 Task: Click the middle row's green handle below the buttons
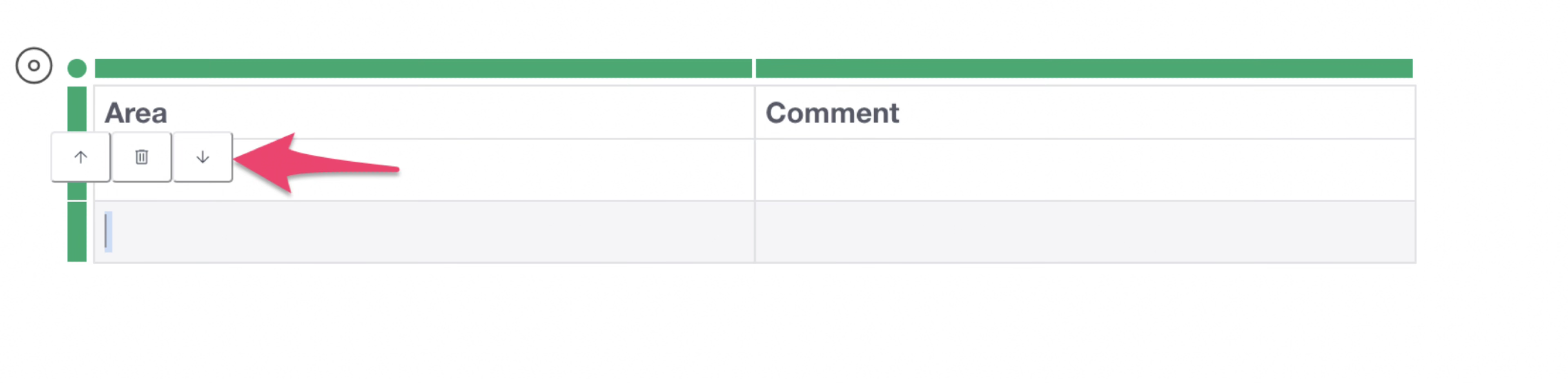(77, 191)
